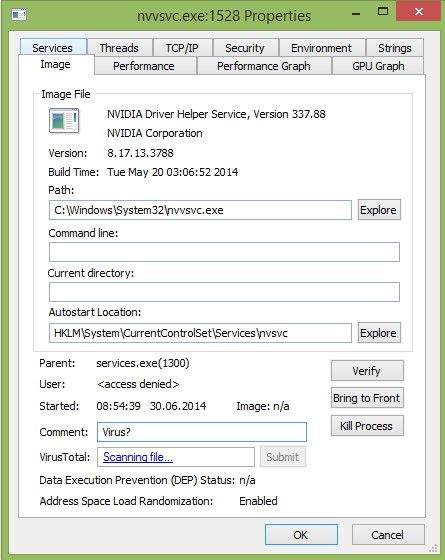Image resolution: width=445 pixels, height=560 pixels.
Task: Maximize the Properties window
Action: coord(383,12)
